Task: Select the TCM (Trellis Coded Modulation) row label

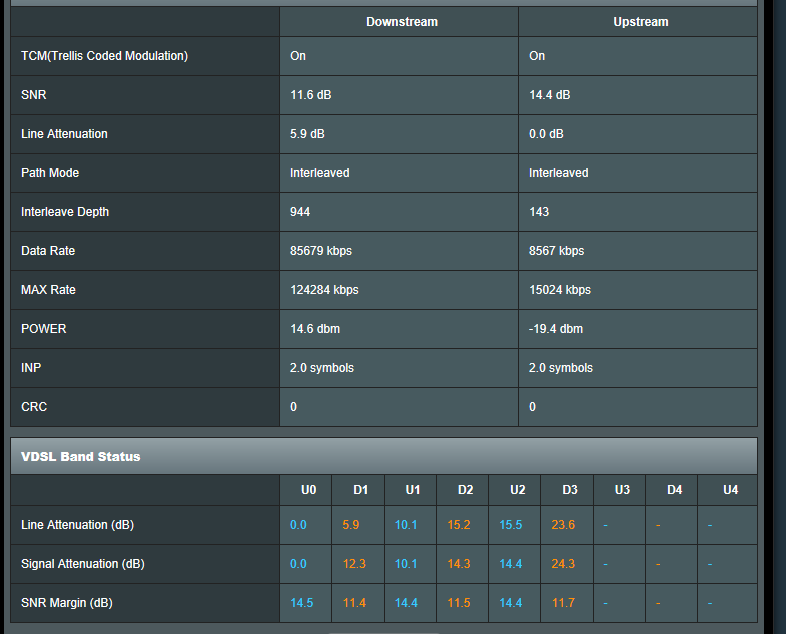Action: pyautogui.click(x=104, y=56)
